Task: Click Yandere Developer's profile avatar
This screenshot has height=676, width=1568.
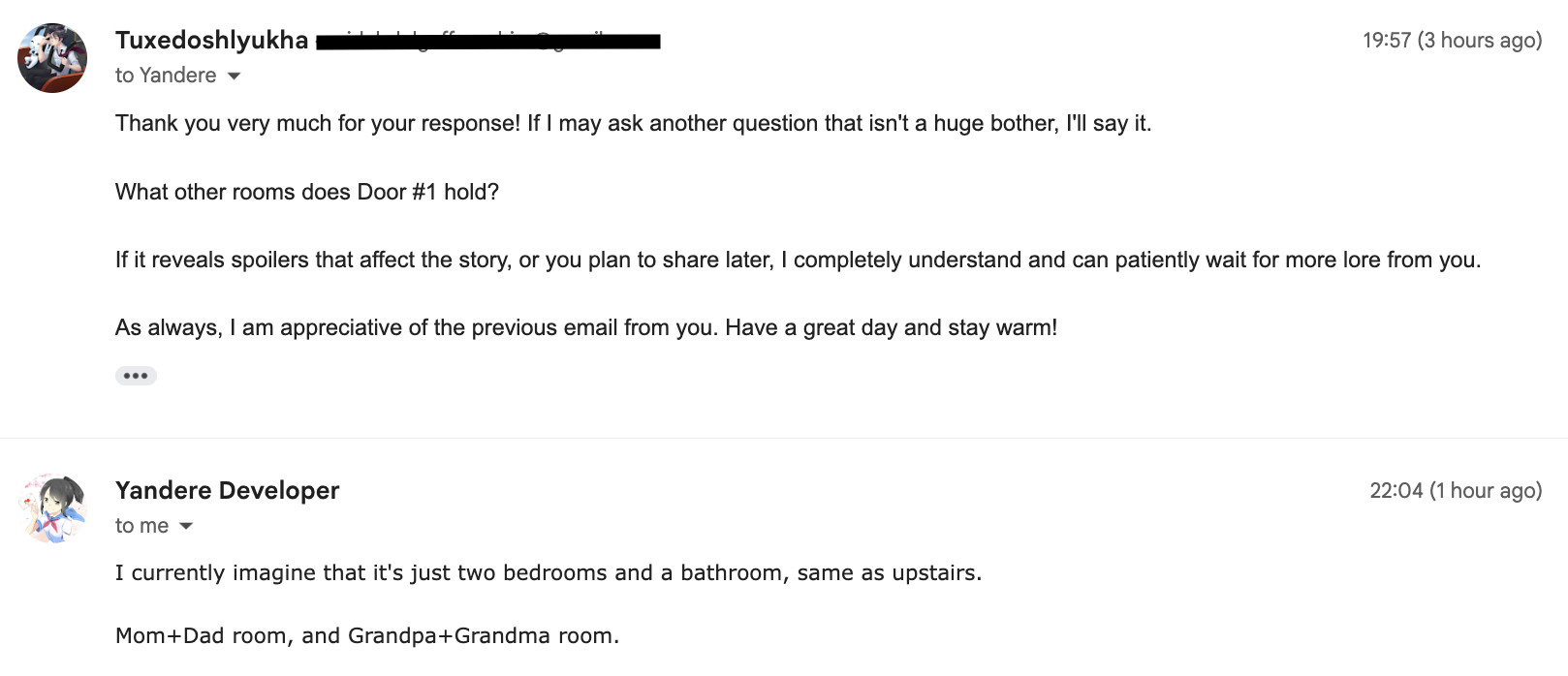Action: (x=52, y=508)
